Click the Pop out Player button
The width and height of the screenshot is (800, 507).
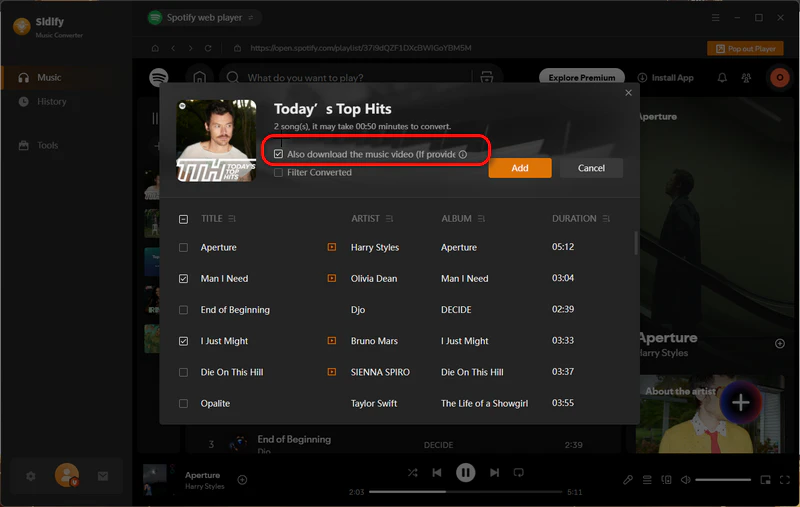745,48
